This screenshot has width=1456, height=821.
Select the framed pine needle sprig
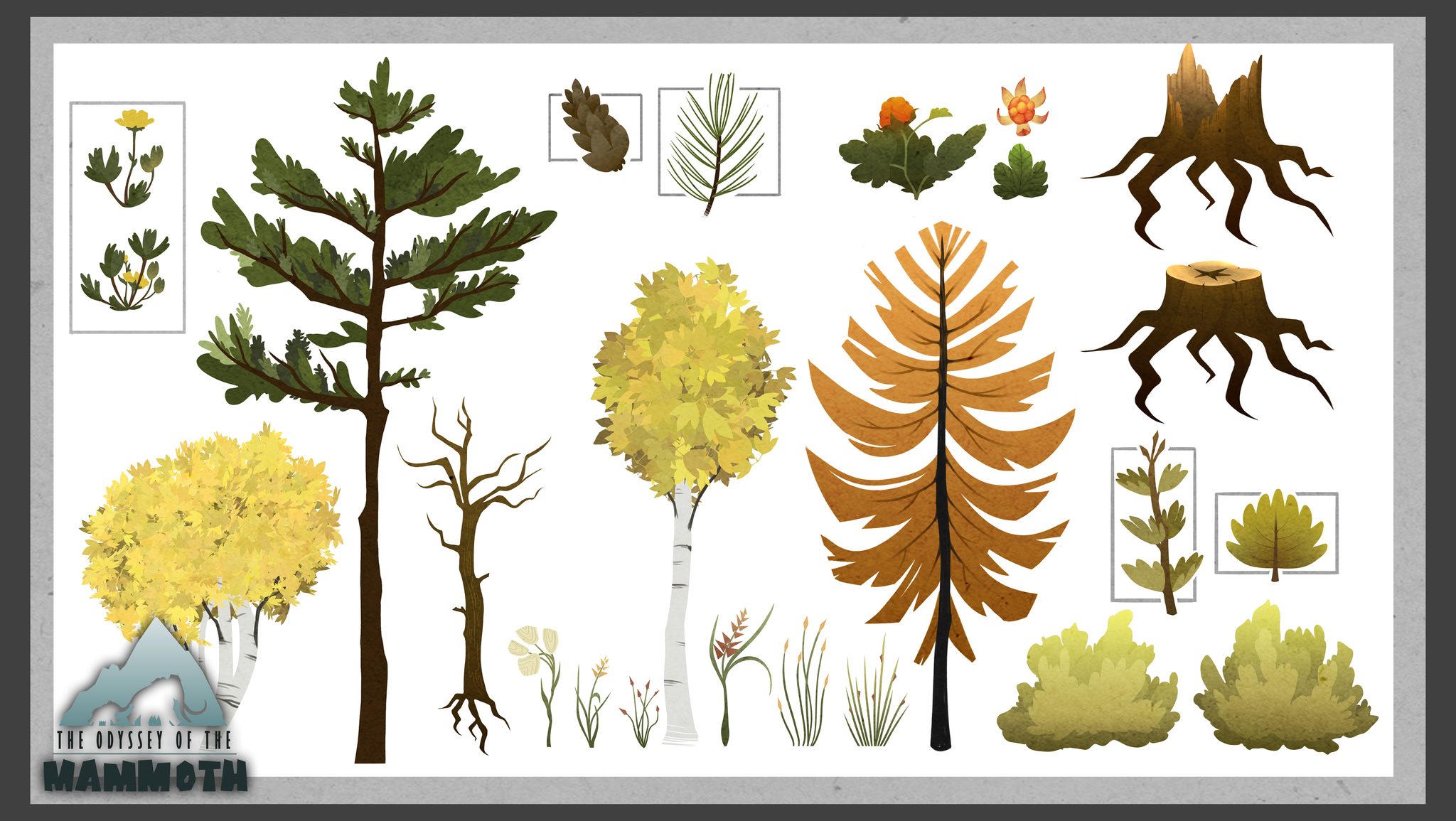coord(717,144)
